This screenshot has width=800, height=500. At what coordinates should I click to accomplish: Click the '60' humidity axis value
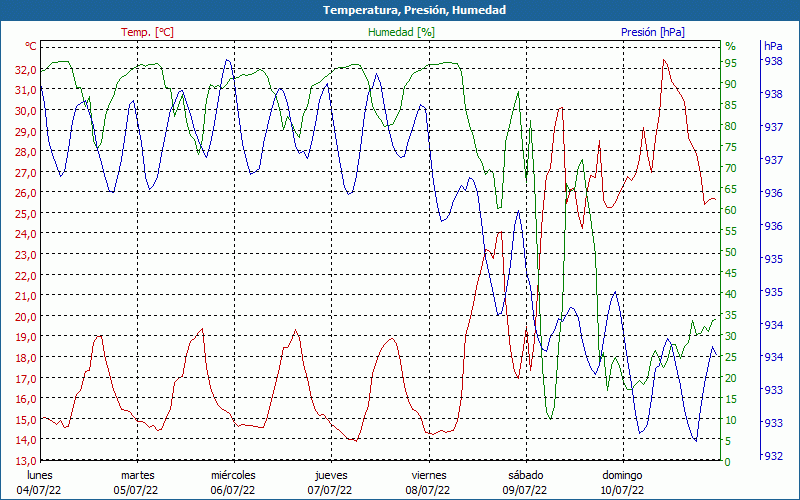pyautogui.click(x=731, y=210)
